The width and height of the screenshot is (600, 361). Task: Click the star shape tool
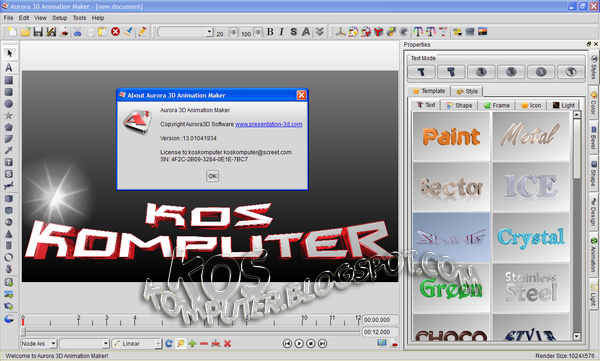(x=9, y=116)
